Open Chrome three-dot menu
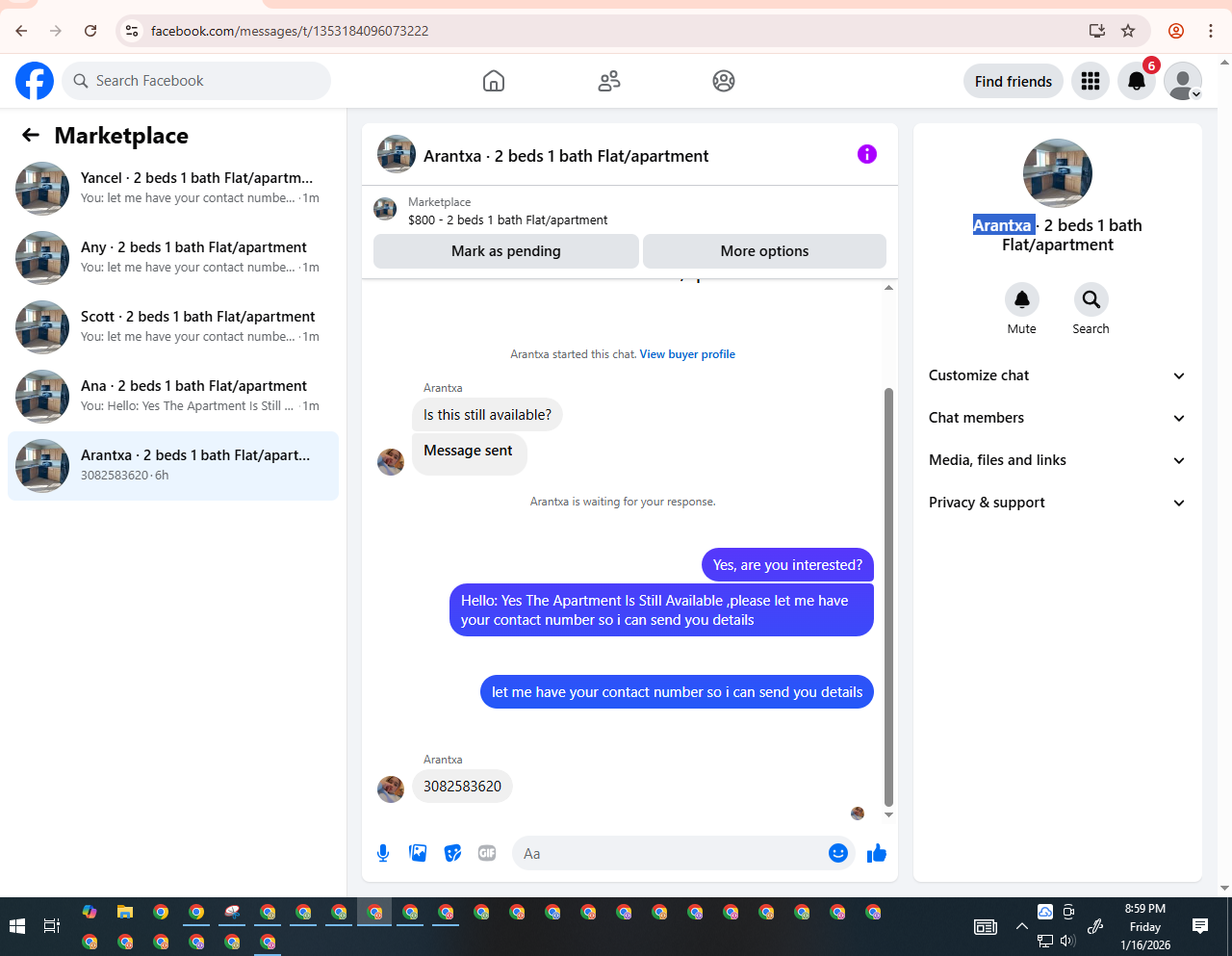This screenshot has width=1232, height=956. click(x=1211, y=31)
